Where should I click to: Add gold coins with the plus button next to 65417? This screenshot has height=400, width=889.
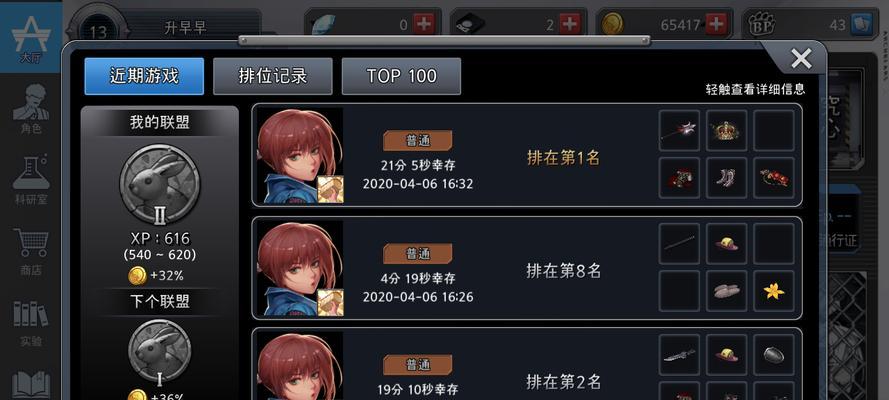[717, 24]
